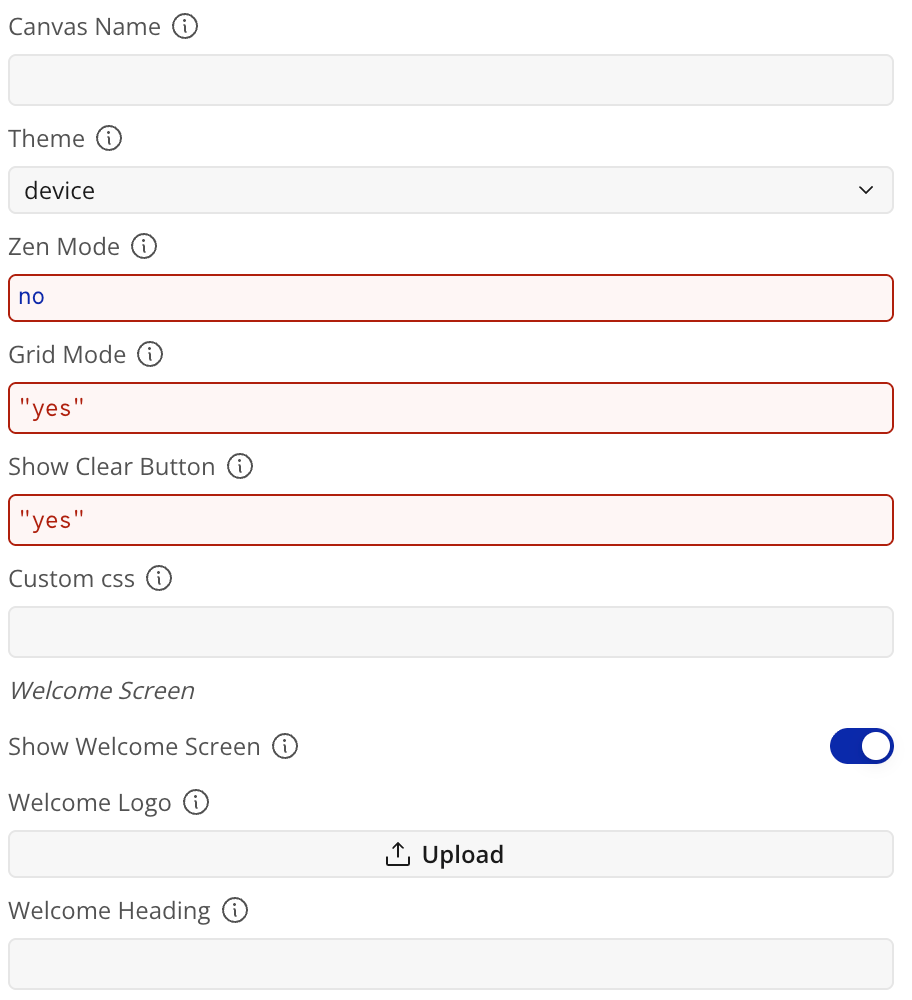The width and height of the screenshot is (912, 1000).
Task: Click the Grid Mode info icon
Action: click(x=151, y=354)
